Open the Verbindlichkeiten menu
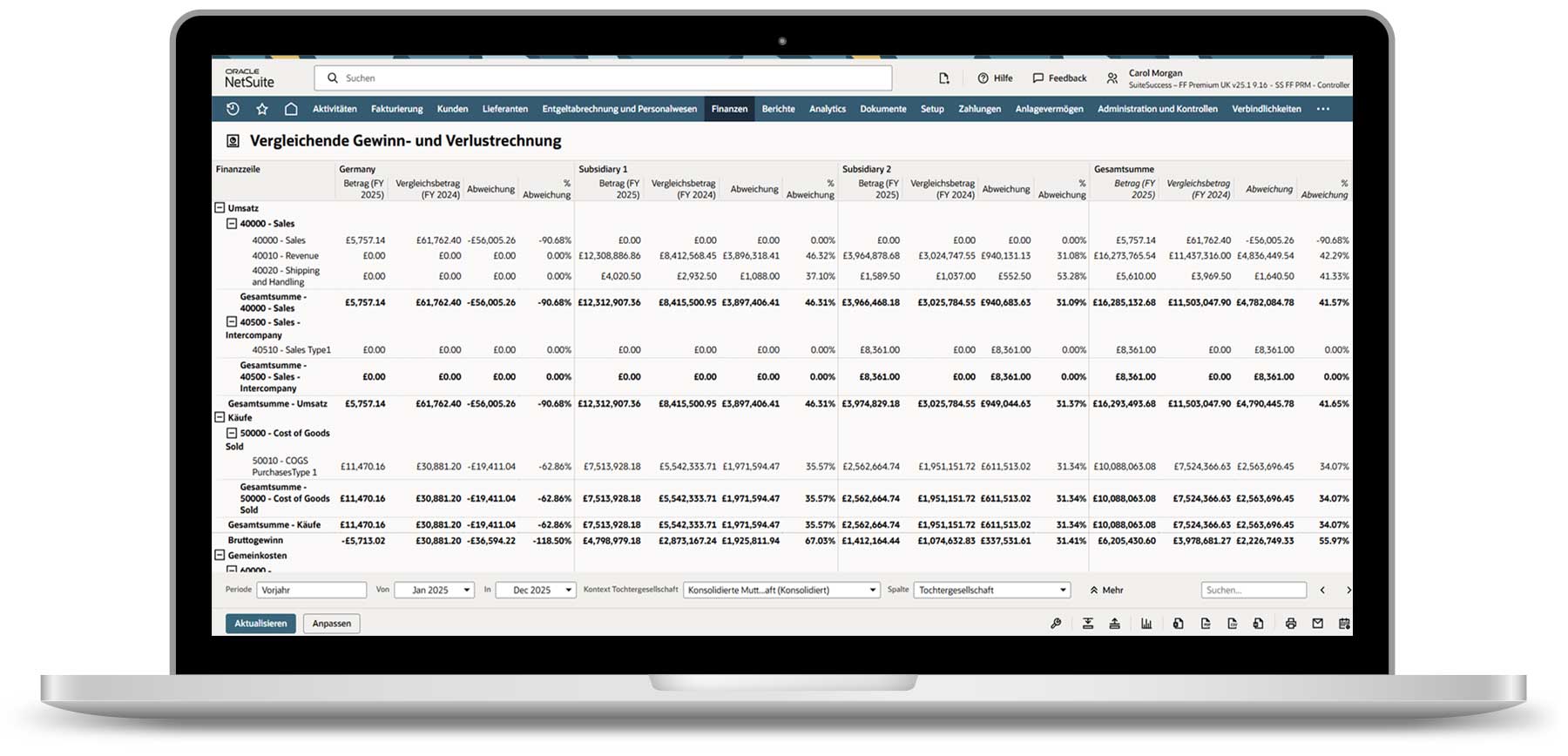This screenshot has width=1568, height=756. click(1266, 109)
